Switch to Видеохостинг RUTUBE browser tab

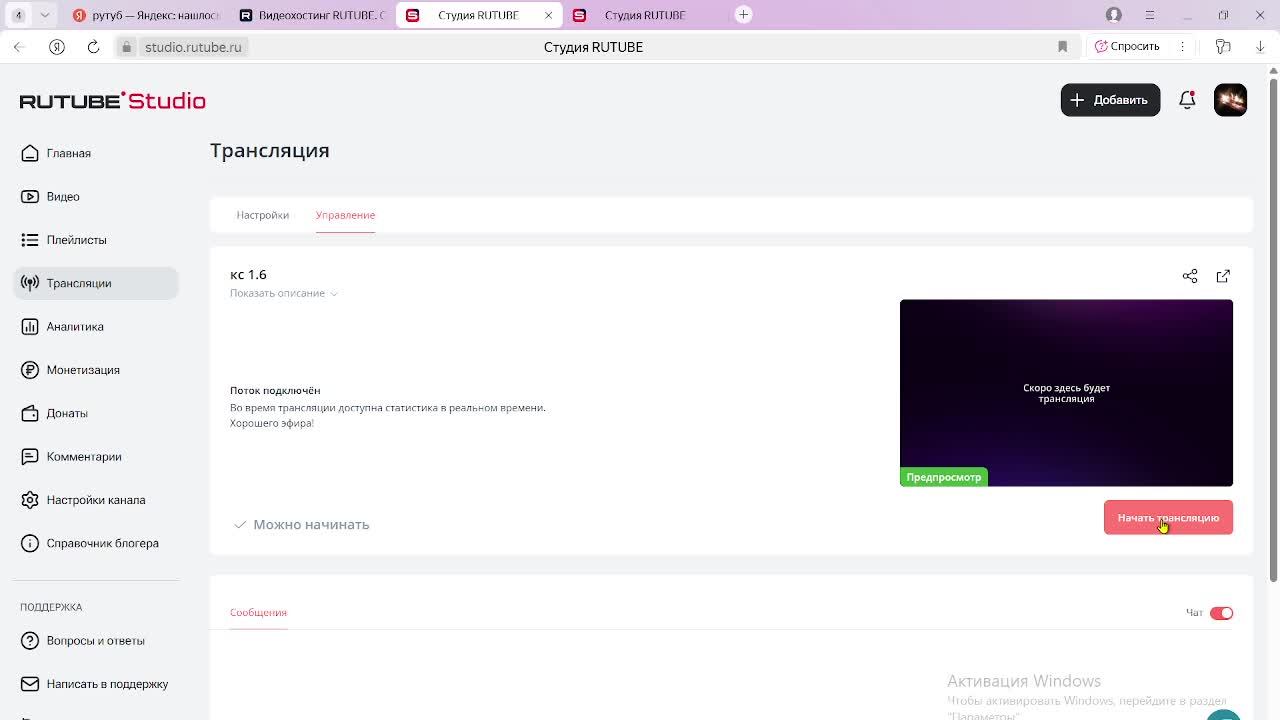(x=312, y=15)
